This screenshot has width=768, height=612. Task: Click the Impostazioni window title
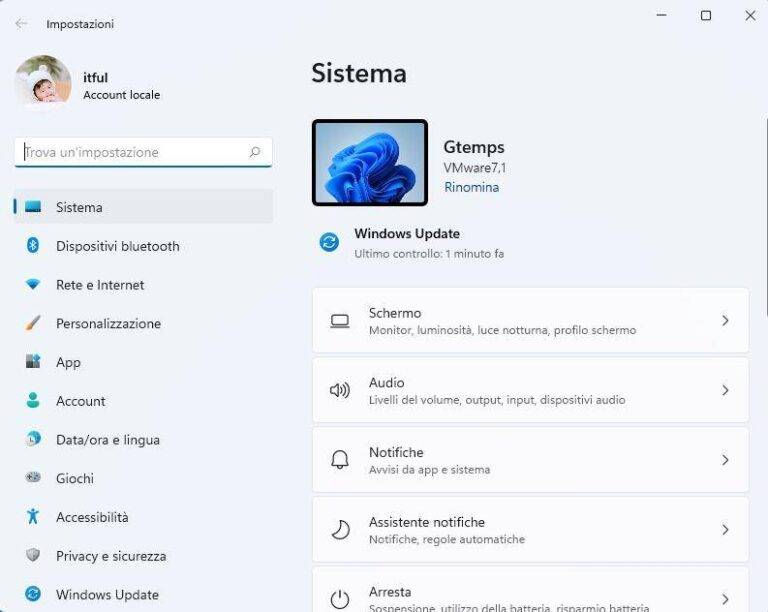80,24
